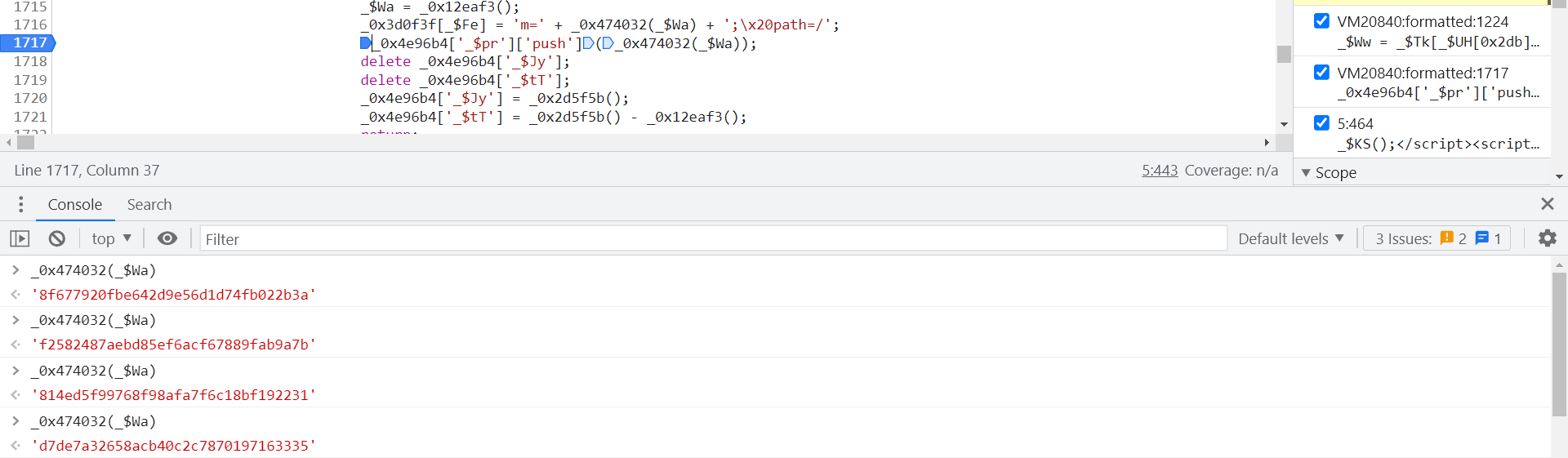1568x458 pixels.
Task: Open the drawer's three-dot more options menu
Action: click(20, 204)
